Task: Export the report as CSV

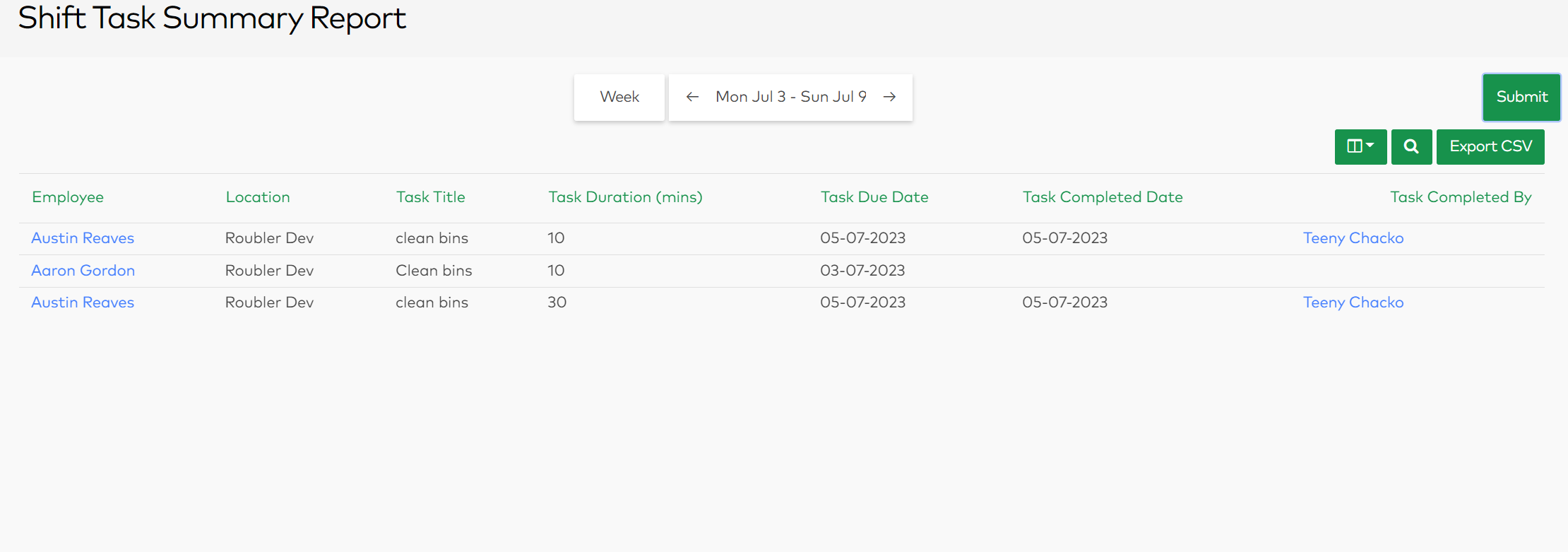Action: coord(1490,146)
